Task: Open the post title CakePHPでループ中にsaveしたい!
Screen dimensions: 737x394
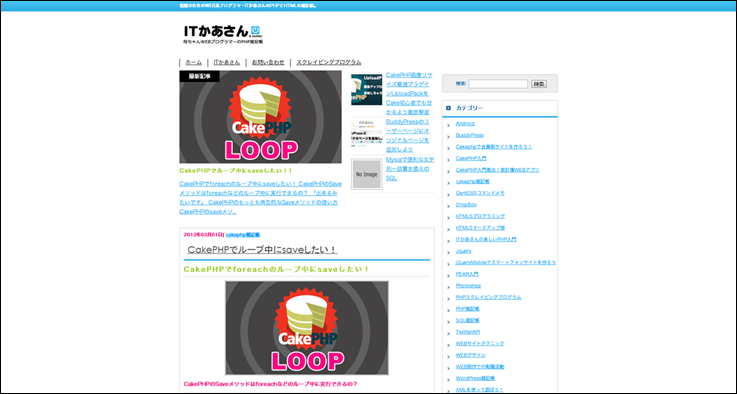Action: (x=262, y=250)
